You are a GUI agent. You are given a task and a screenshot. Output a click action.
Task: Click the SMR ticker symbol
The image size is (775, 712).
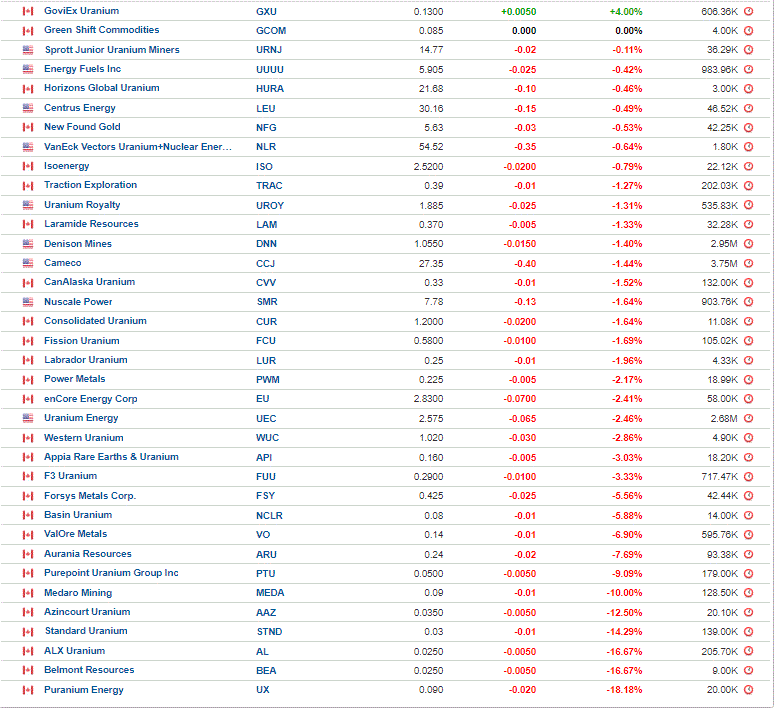267,302
